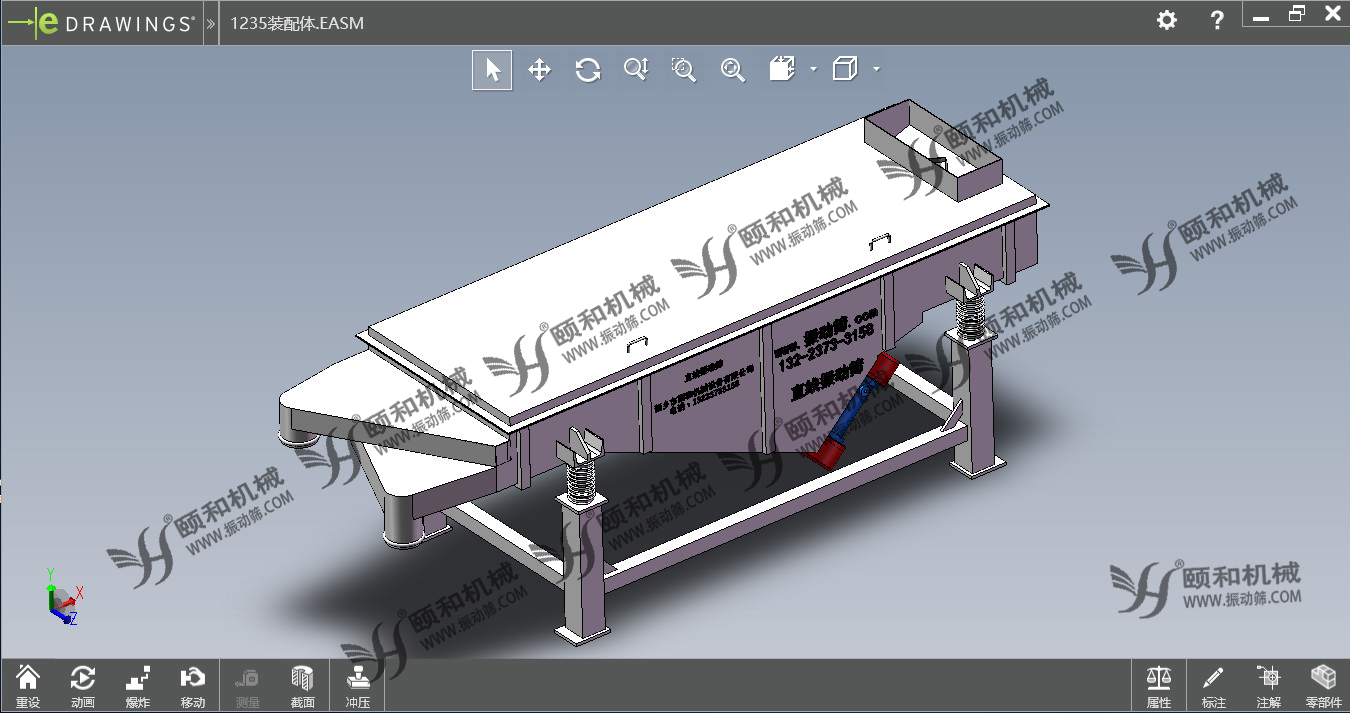1350x713 pixels.
Task: Expand the display style dropdown arrow
Action: click(x=876, y=69)
